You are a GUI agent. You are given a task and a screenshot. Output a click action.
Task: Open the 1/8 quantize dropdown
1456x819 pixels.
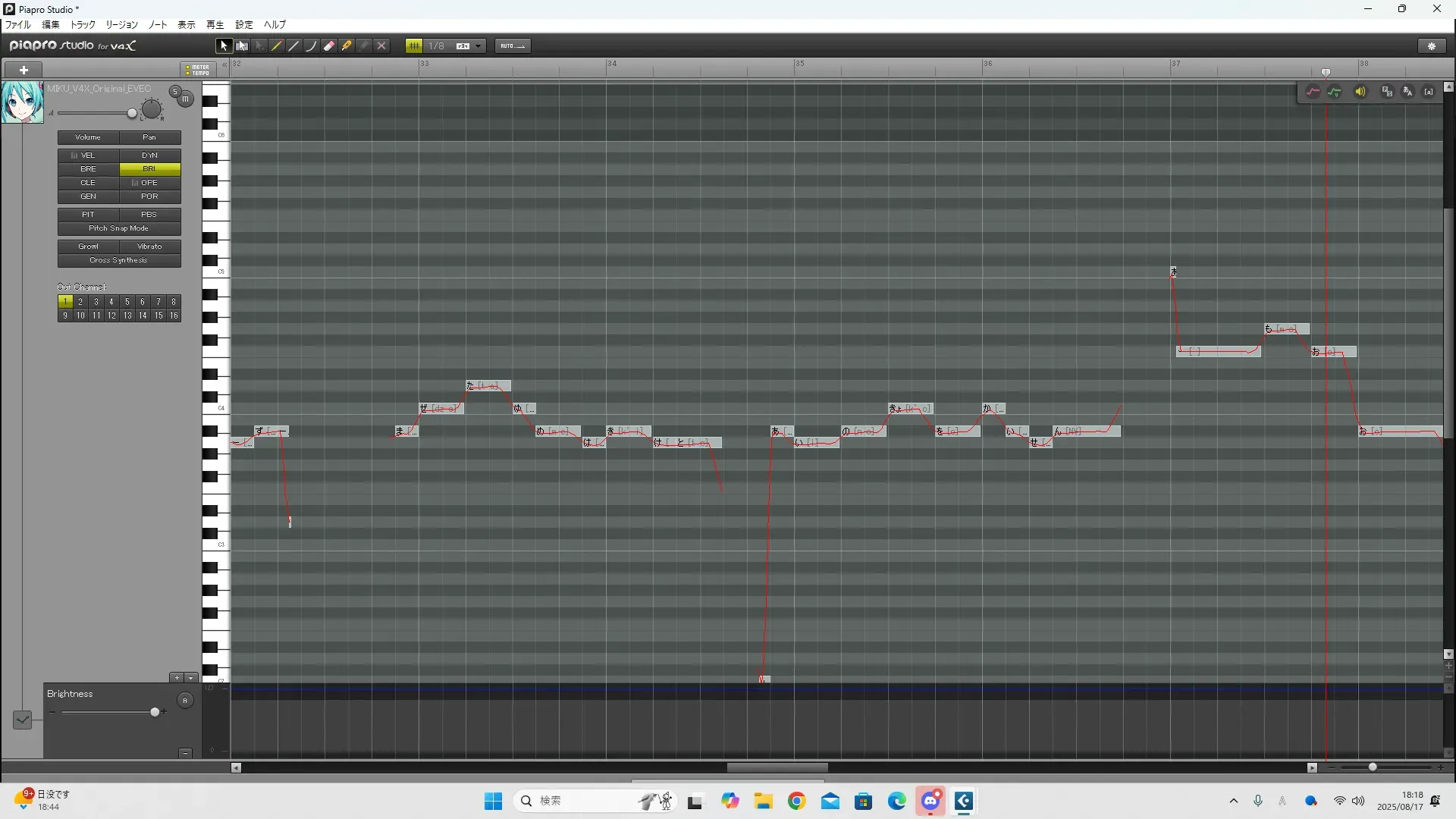coord(479,46)
